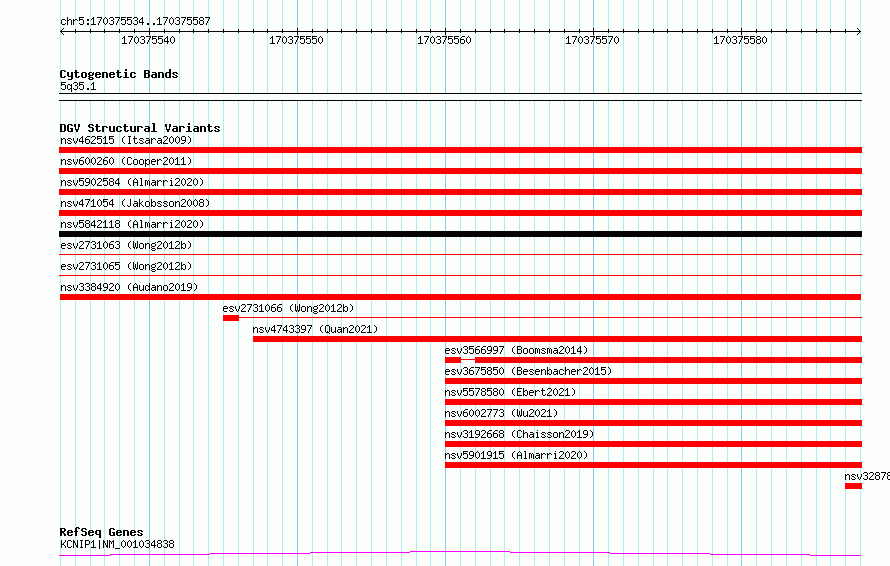The height and width of the screenshot is (566, 890).
Task: Click the red bar under nsv3384920
Action: (x=460, y=297)
